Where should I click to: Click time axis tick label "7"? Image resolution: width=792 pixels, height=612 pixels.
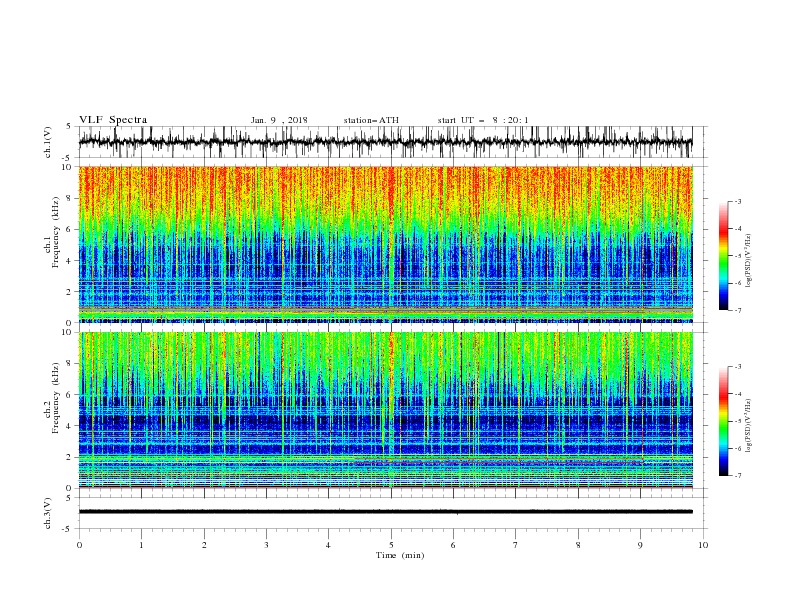pos(516,545)
